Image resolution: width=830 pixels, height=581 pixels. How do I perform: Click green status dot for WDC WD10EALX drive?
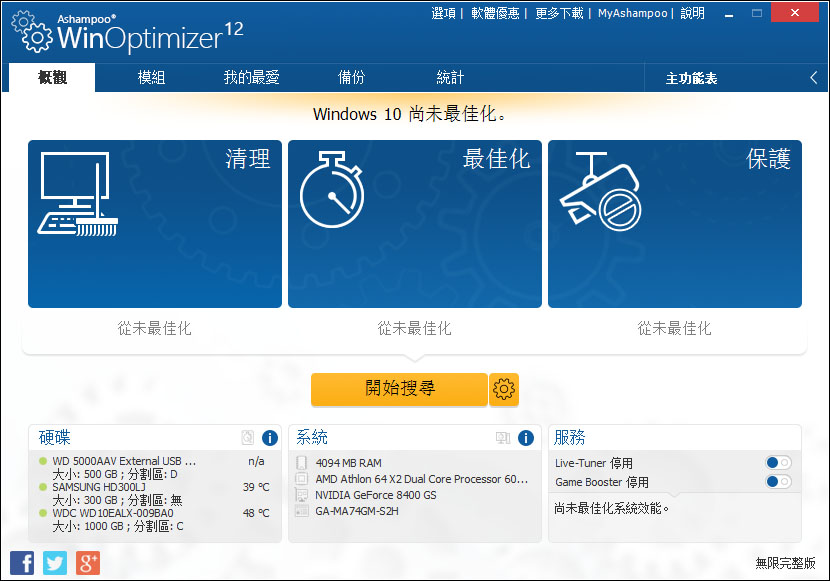click(43, 513)
